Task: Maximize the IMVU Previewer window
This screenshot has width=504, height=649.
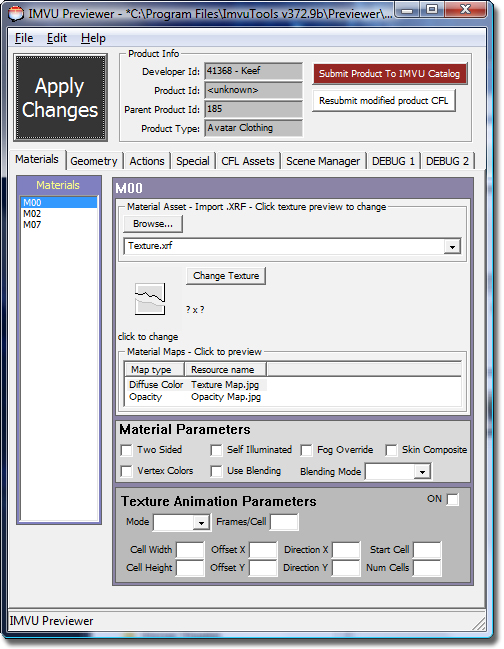Action: coord(432,10)
